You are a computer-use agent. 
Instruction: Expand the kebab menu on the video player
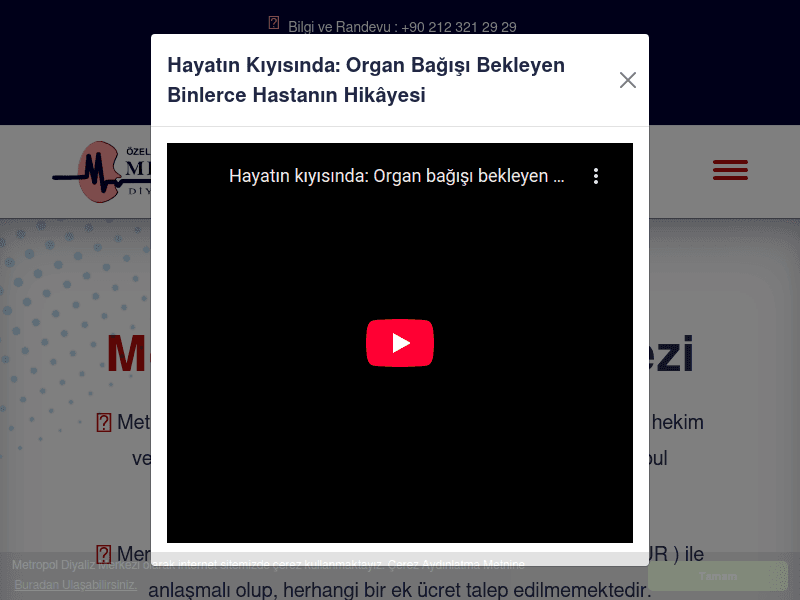596,175
